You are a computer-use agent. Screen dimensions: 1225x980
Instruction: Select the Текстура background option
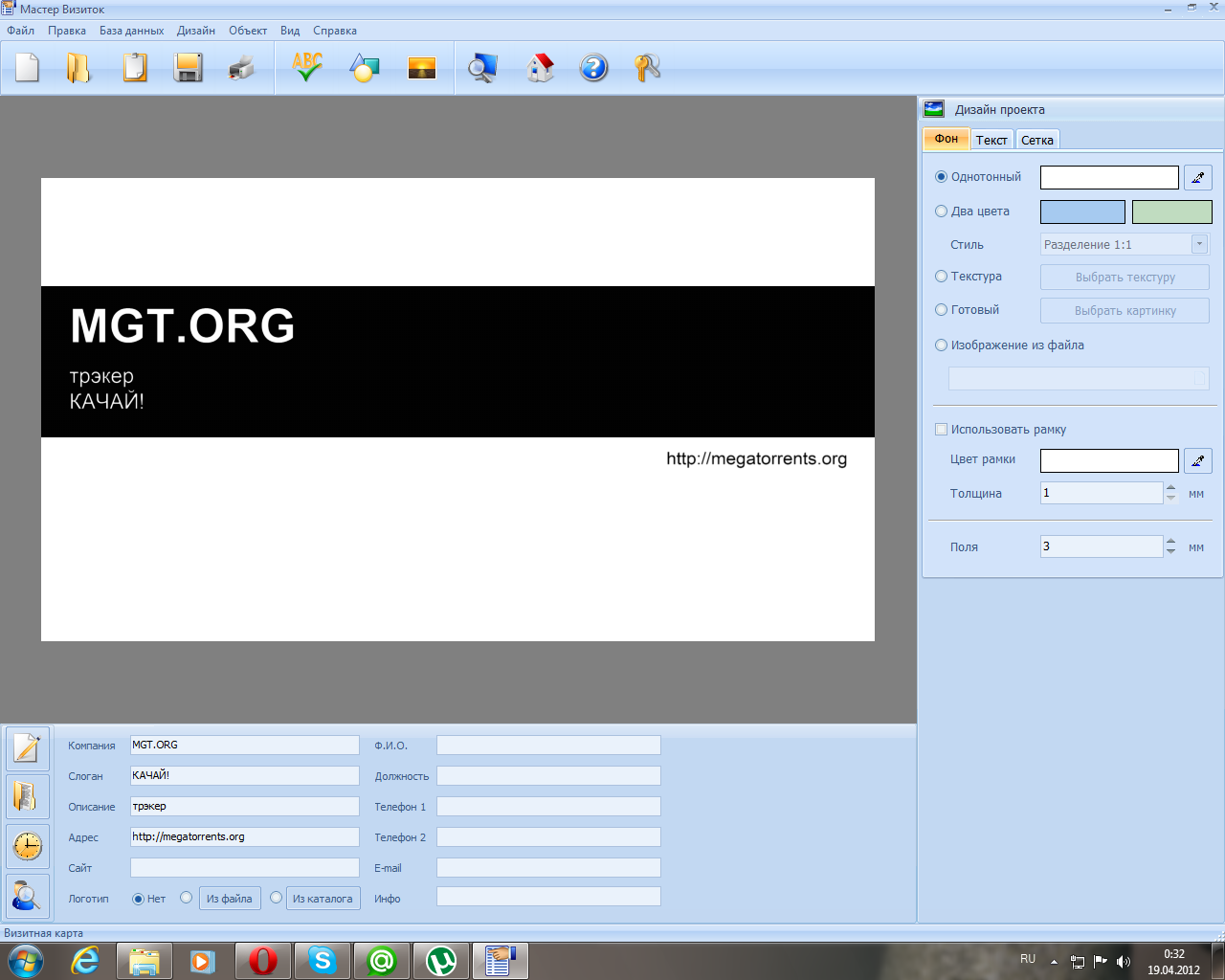(941, 277)
